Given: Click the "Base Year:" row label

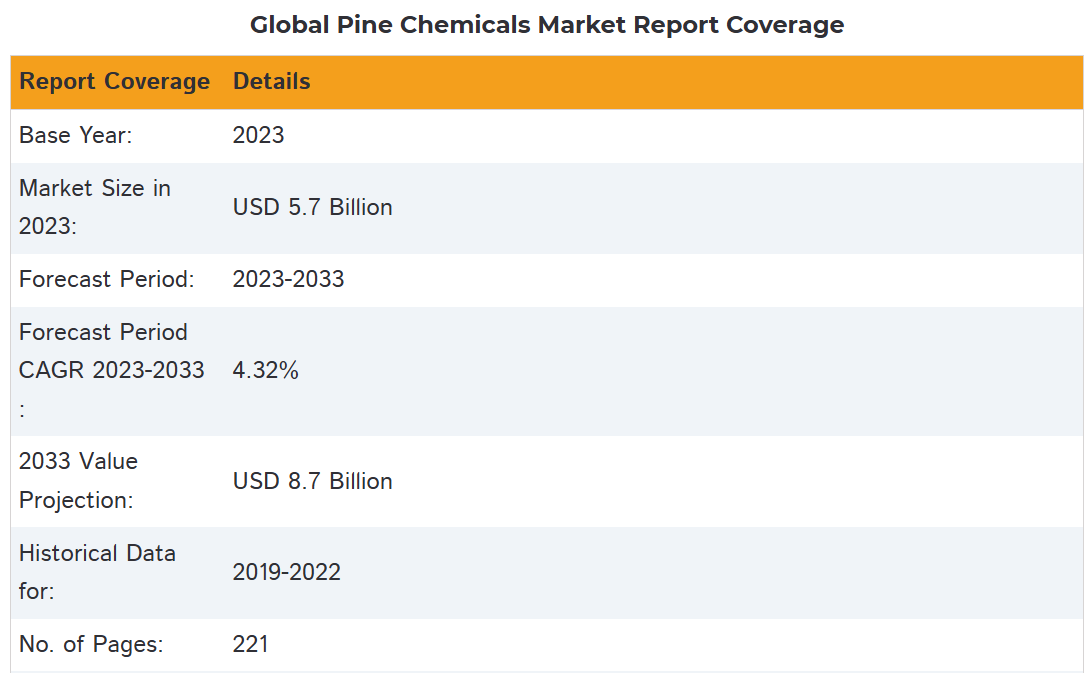Looking at the screenshot, I should tap(76, 135).
